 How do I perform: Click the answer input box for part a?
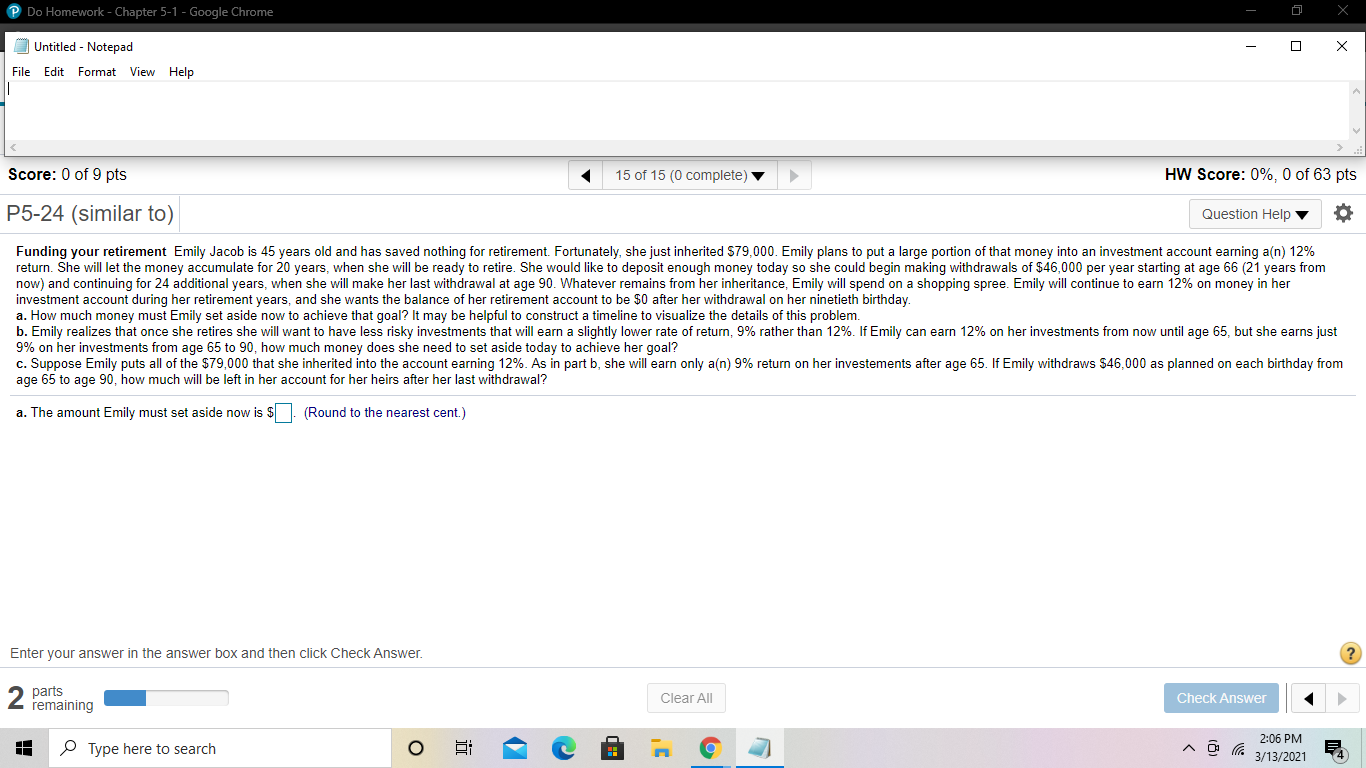pos(282,412)
